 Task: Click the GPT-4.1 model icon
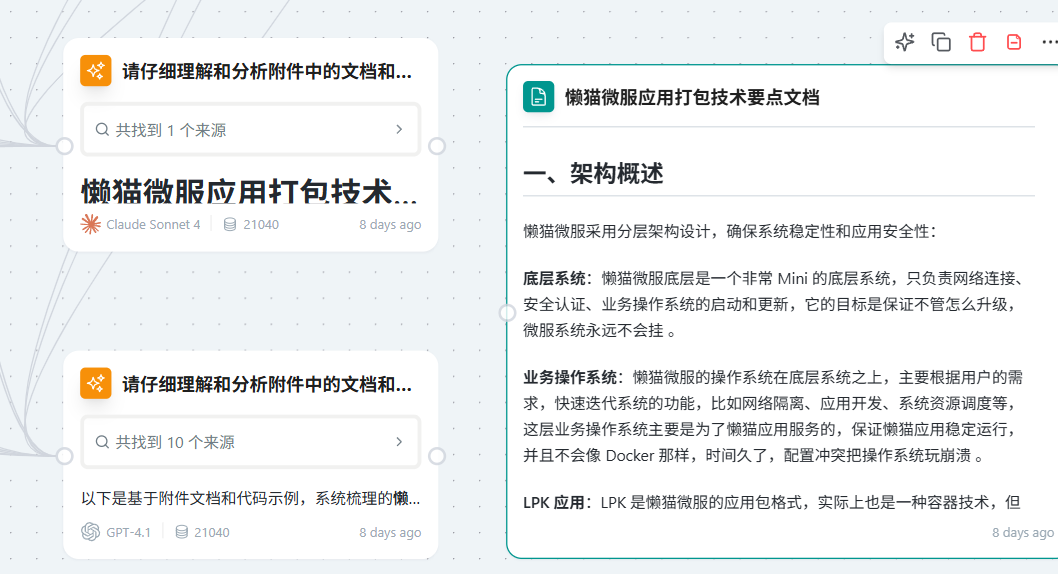pyautogui.click(x=90, y=532)
